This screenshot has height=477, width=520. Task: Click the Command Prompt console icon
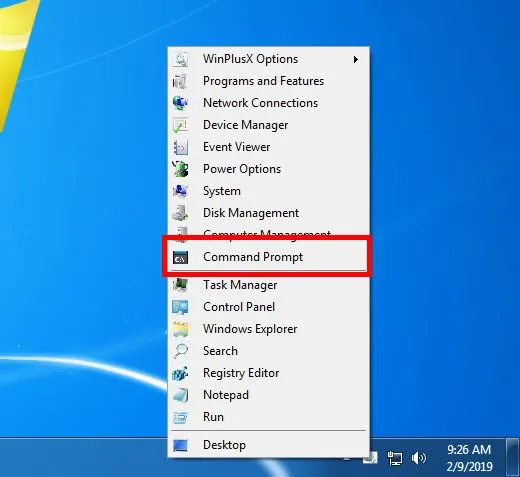[x=180, y=258]
